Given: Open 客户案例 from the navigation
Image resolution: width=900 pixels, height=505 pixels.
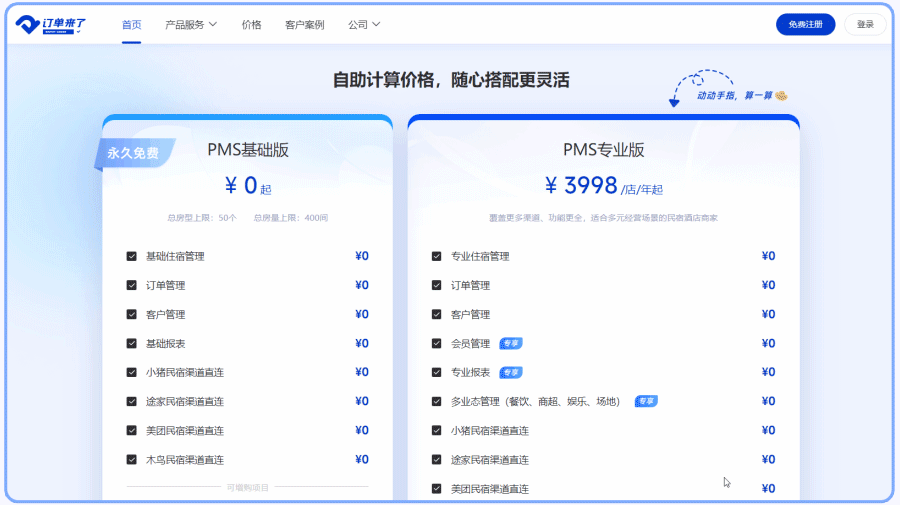Looking at the screenshot, I should pyautogui.click(x=305, y=25).
